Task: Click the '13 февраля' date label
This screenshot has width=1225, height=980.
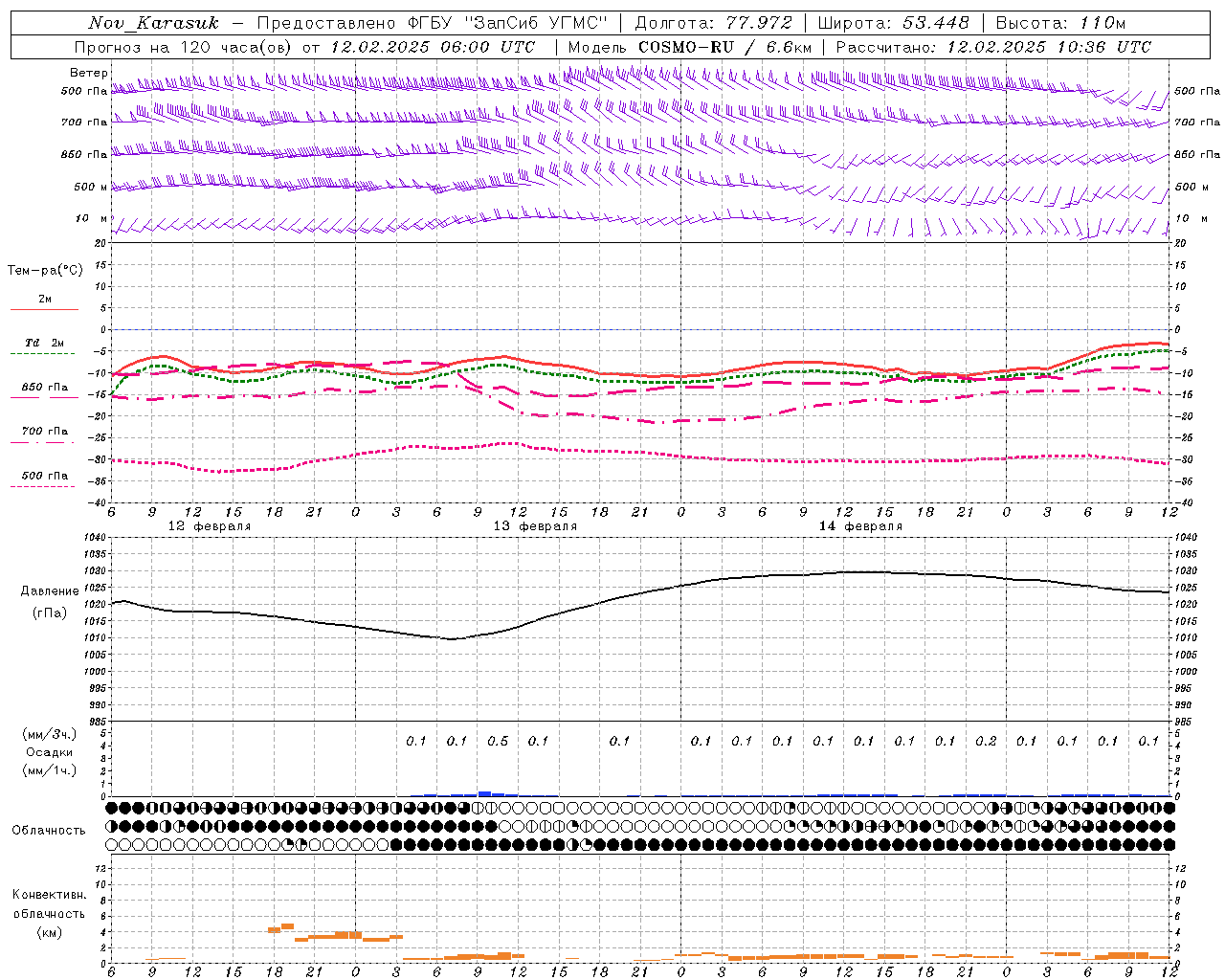Action: (x=535, y=526)
